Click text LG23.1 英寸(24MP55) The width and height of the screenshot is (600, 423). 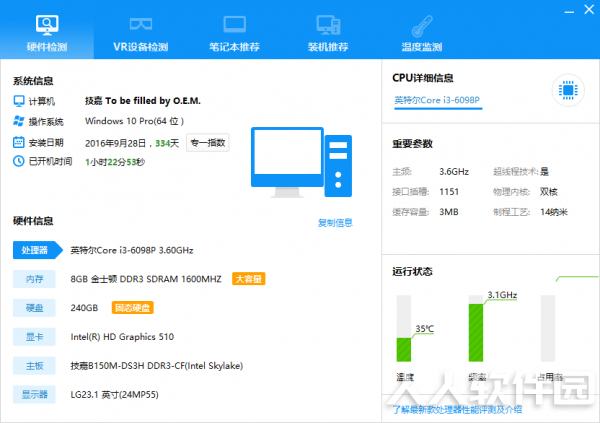point(114,395)
